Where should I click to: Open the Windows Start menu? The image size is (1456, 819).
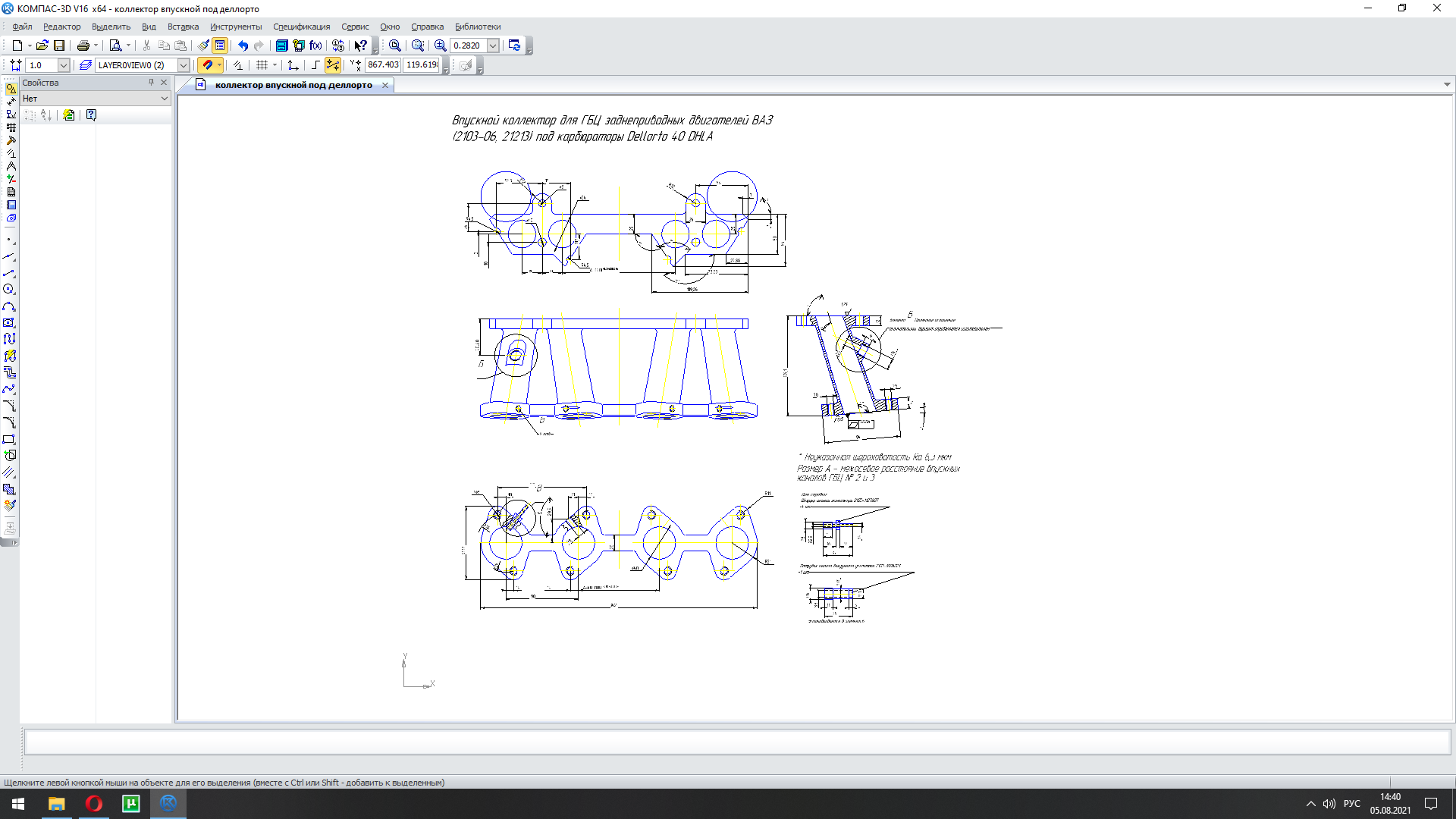18,804
